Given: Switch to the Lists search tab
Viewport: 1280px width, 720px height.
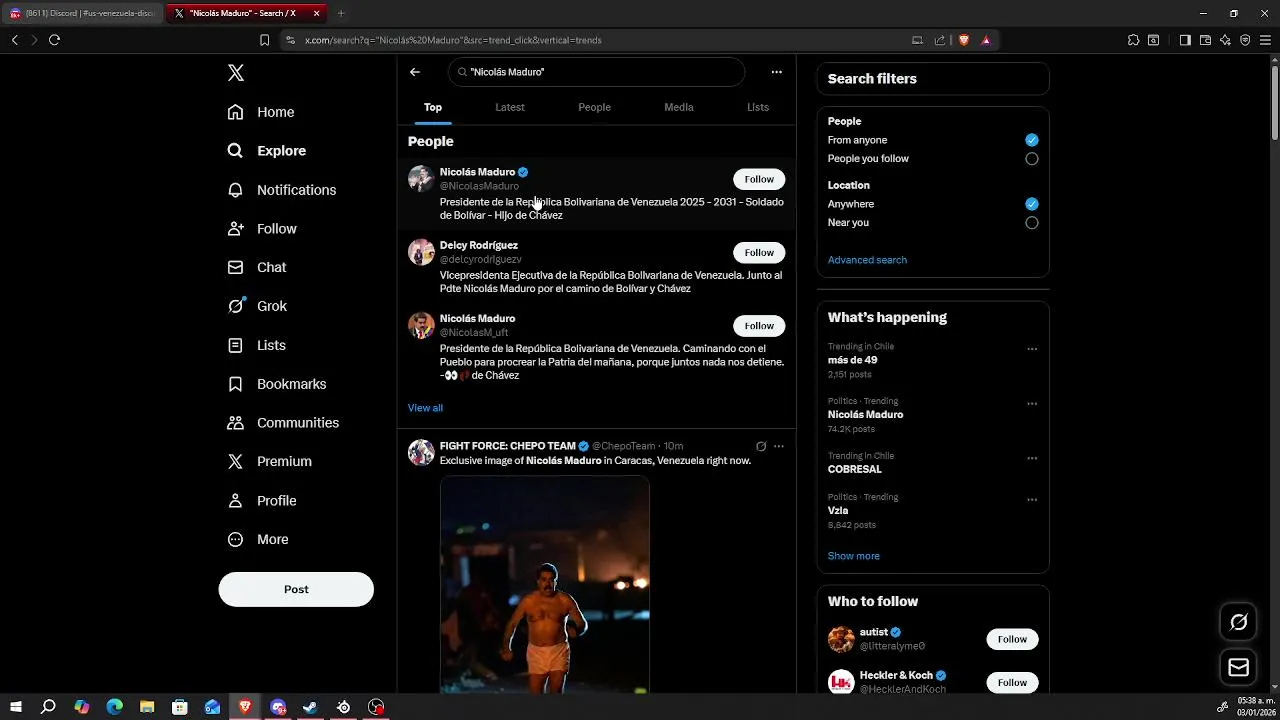Looking at the screenshot, I should (758, 107).
